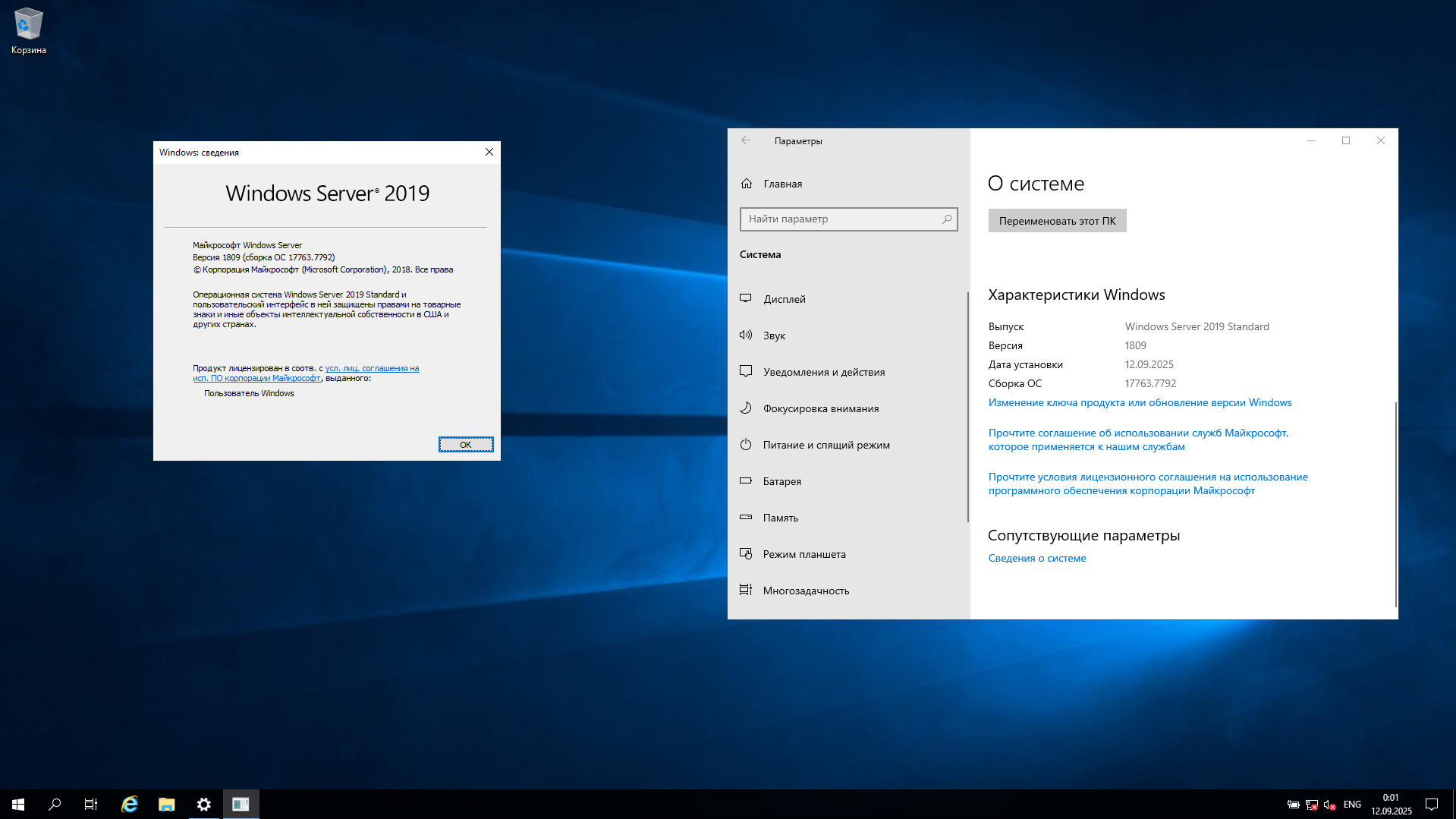The width and height of the screenshot is (1456, 819).
Task: Click the Дисплей monitor icon
Action: click(746, 298)
